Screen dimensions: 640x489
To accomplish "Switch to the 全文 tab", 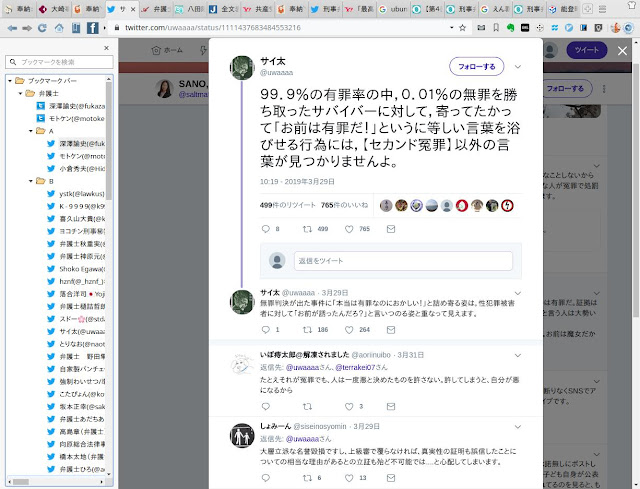I will click(223, 9).
